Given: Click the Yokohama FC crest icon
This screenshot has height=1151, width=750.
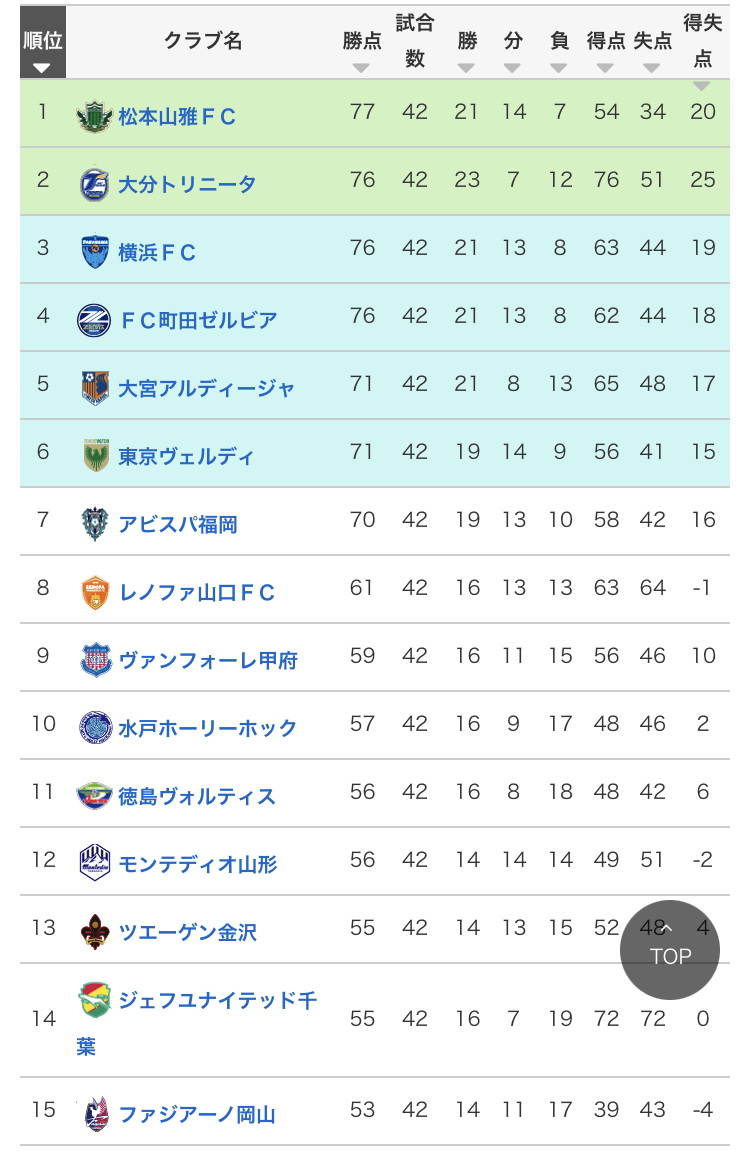Looking at the screenshot, I should pos(94,252).
